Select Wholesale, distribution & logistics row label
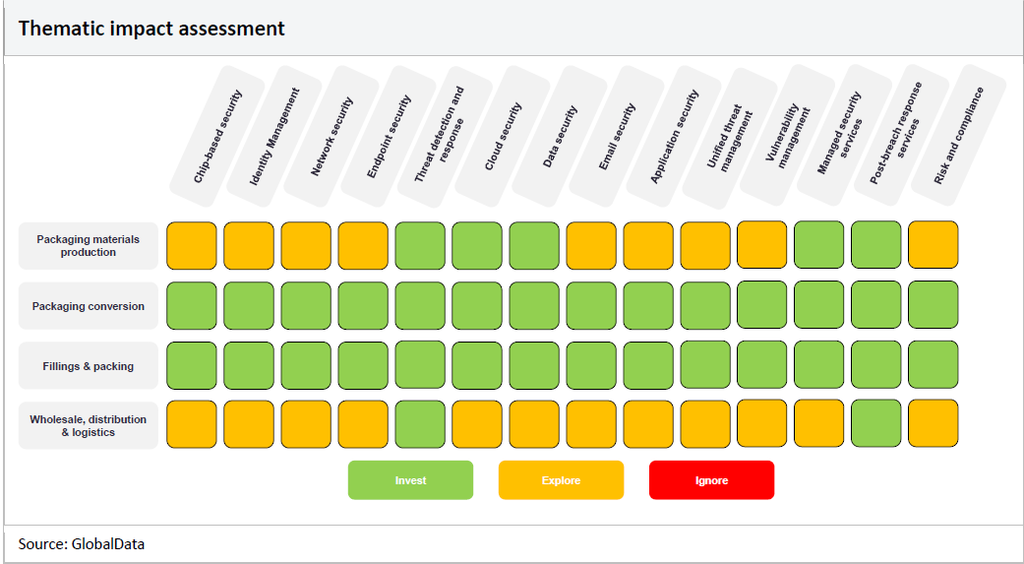This screenshot has height=564, width=1024. (88, 426)
